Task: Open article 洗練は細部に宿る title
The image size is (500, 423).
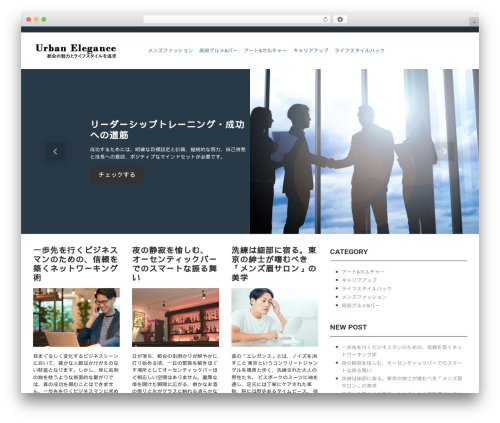Action: tap(274, 264)
